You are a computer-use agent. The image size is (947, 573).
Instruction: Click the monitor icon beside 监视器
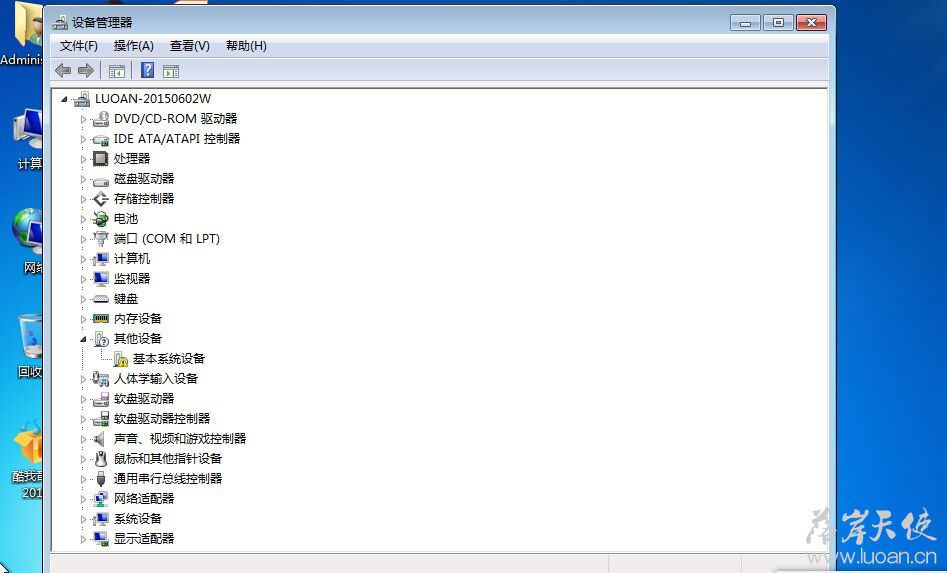tap(101, 278)
